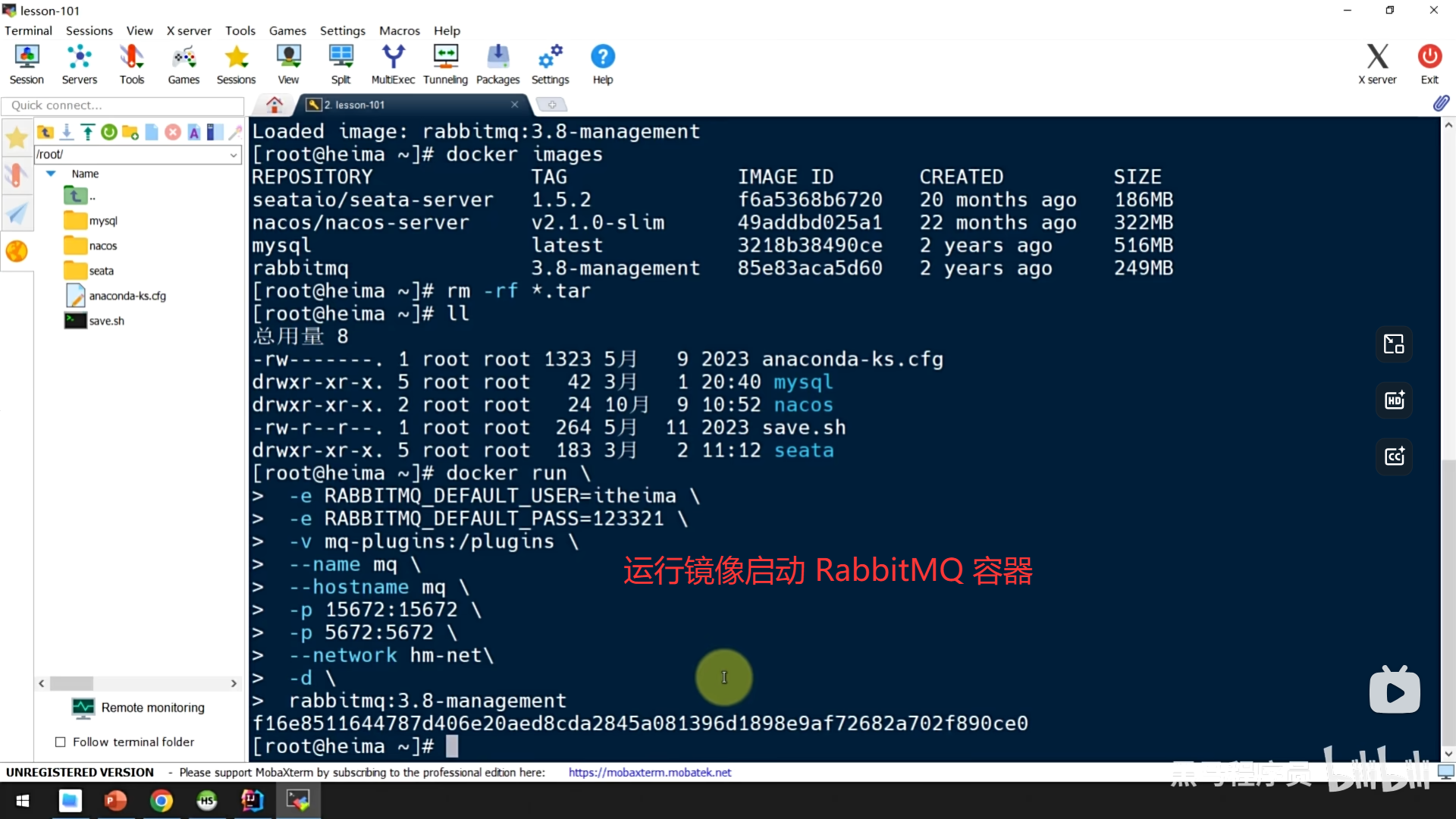This screenshot has height=819, width=1456.
Task: Open the mobaxterm.mobatek.net link
Action: pos(649,772)
